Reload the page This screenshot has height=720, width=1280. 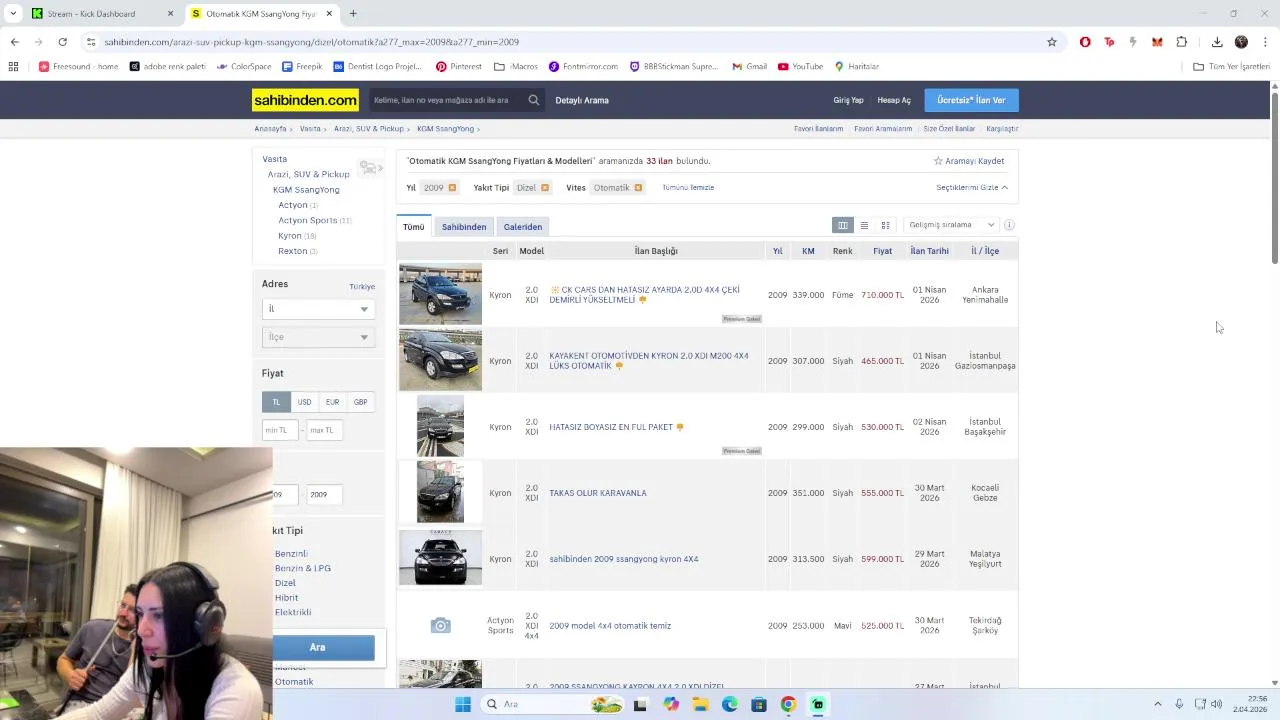tap(62, 42)
